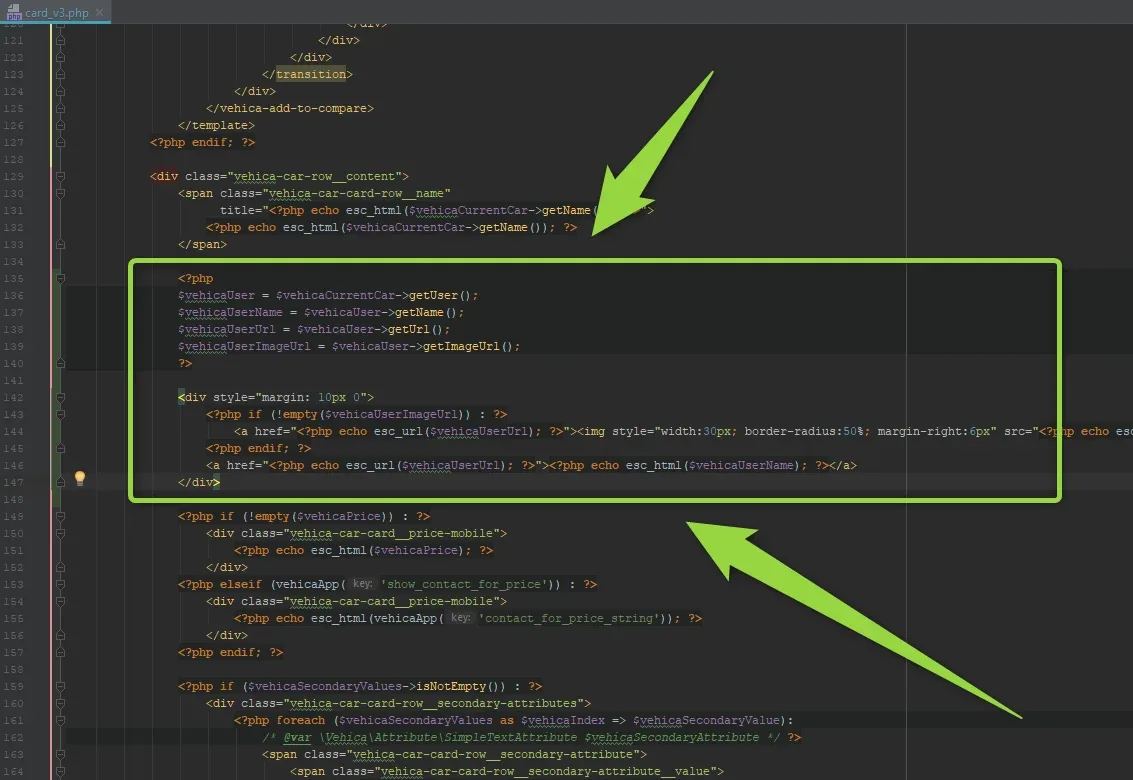Image resolution: width=1133 pixels, height=780 pixels.
Task: Click the PHP file icon on the card_v3.php tab
Action: [13, 12]
